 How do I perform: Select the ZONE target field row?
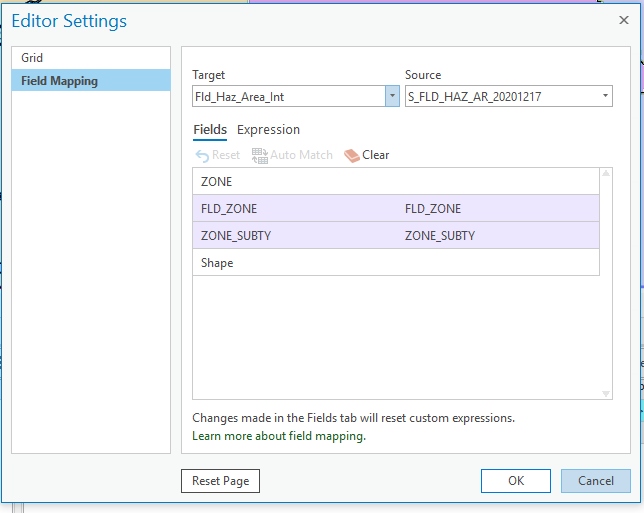(x=396, y=182)
